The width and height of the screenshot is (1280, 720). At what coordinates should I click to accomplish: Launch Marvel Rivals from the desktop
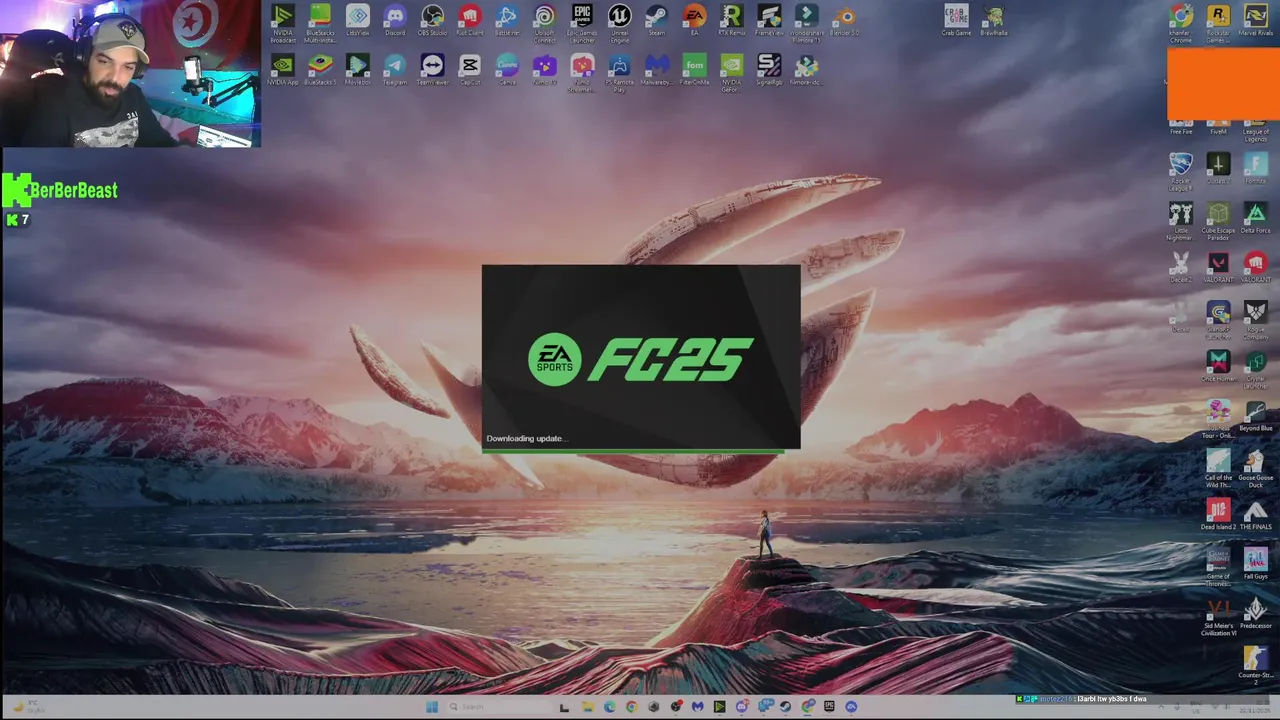pos(1256,21)
